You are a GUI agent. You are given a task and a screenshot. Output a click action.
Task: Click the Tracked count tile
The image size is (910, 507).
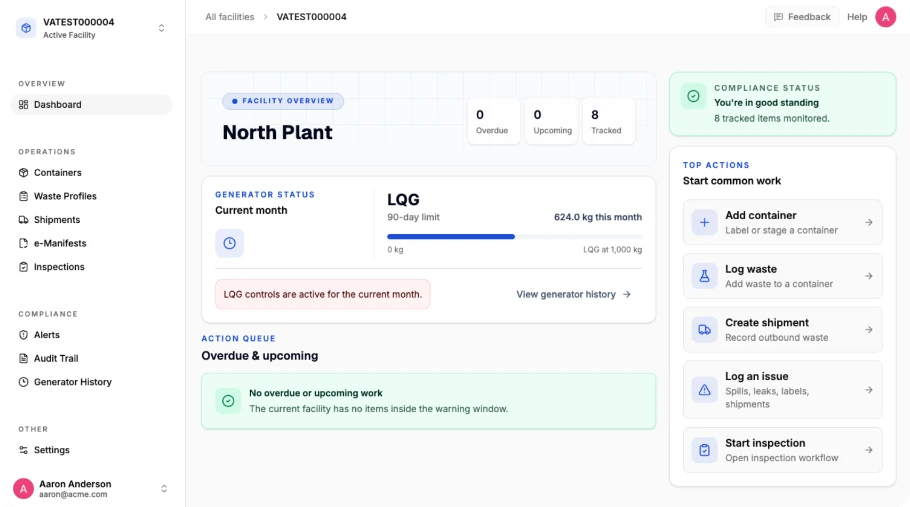608,121
